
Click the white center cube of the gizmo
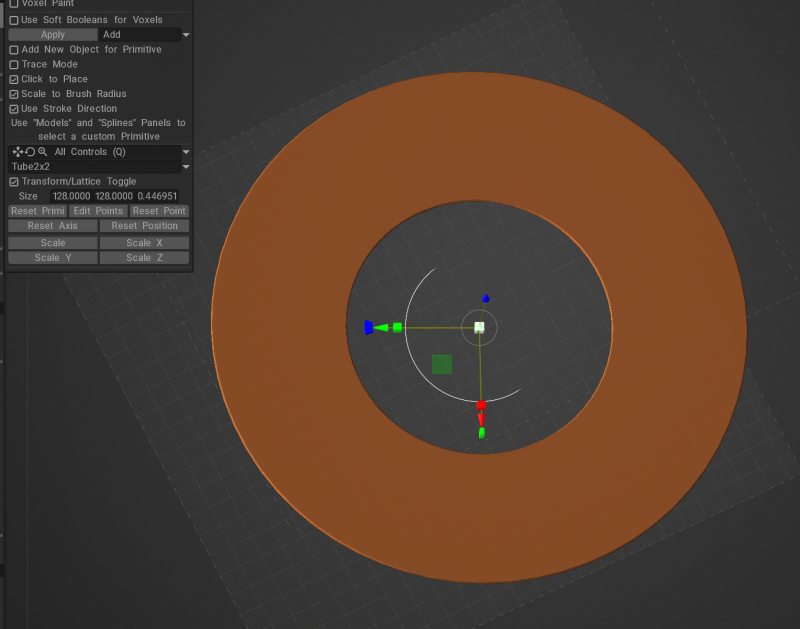pyautogui.click(x=479, y=327)
